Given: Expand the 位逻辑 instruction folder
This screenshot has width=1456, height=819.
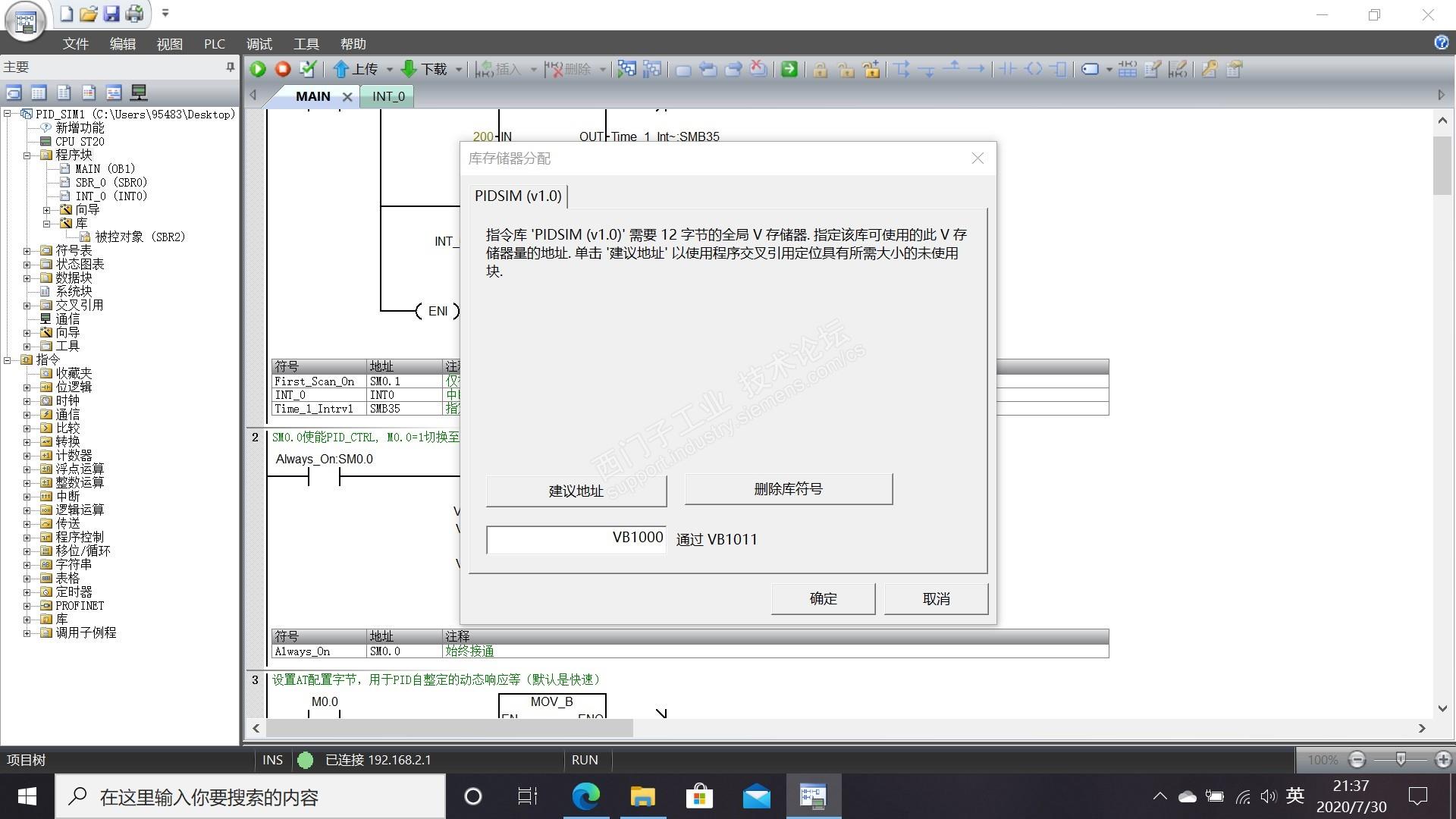Looking at the screenshot, I should pyautogui.click(x=27, y=387).
